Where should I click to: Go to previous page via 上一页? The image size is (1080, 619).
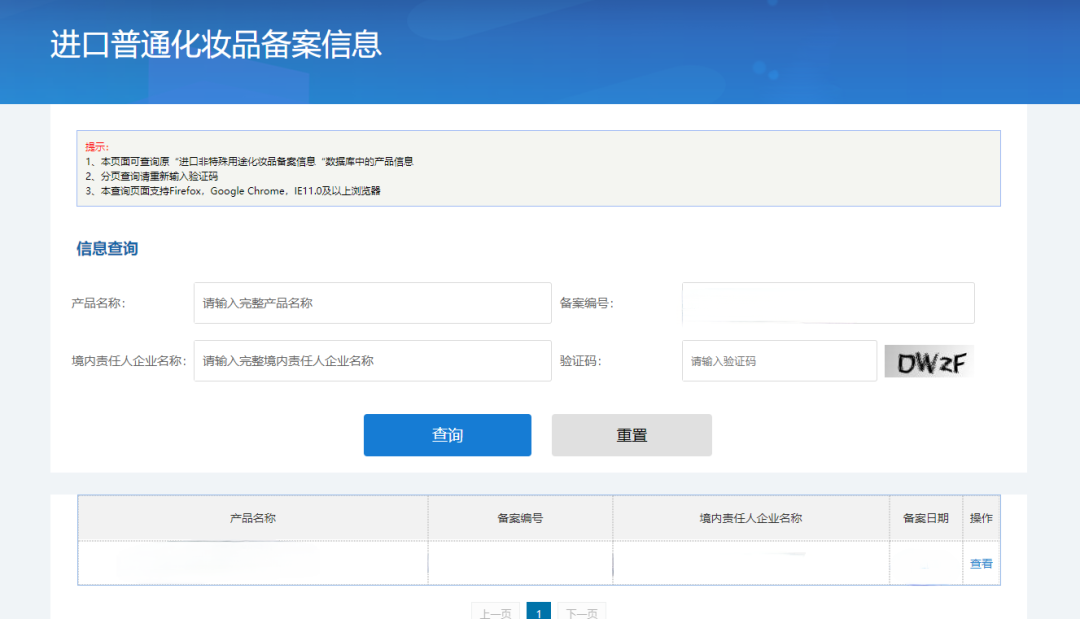coord(494,612)
